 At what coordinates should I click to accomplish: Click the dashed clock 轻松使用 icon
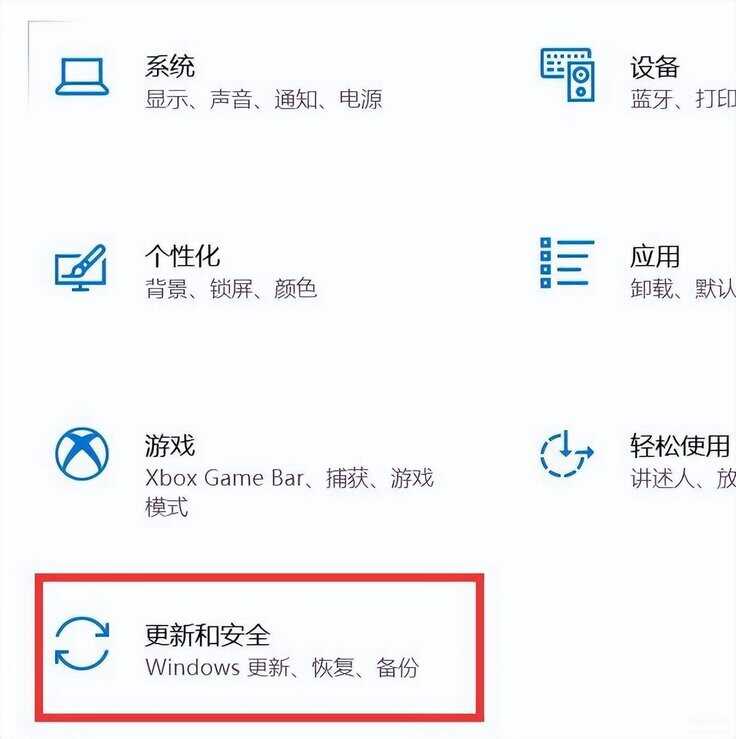point(567,453)
